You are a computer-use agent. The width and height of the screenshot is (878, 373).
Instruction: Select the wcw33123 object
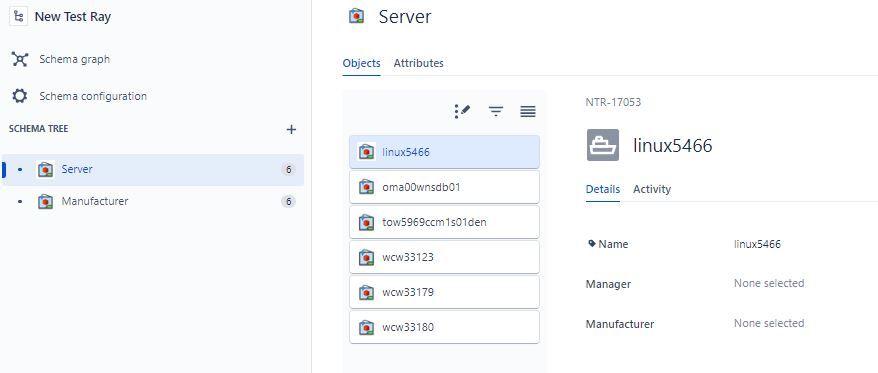[x=444, y=258]
